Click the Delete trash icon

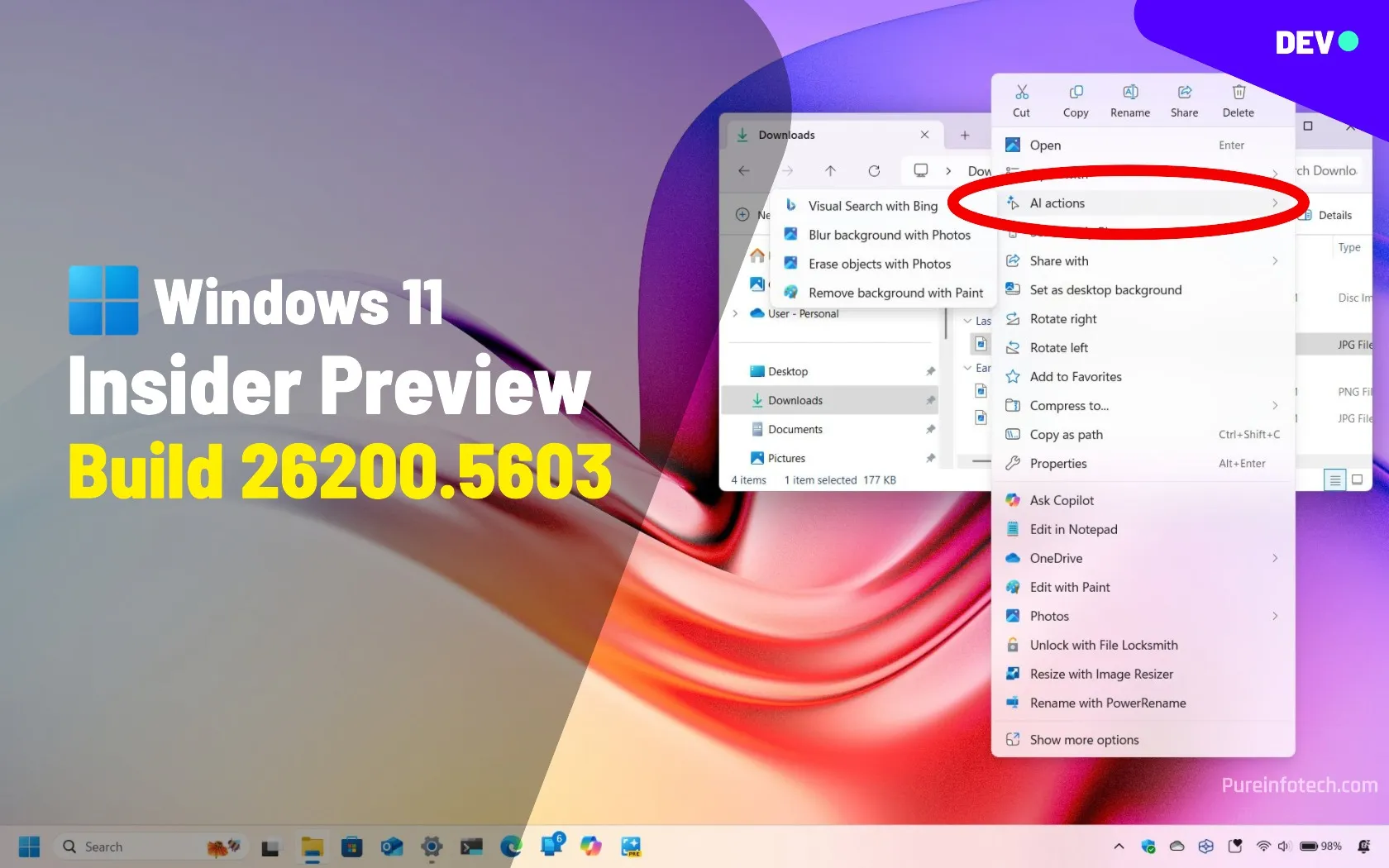click(1239, 92)
